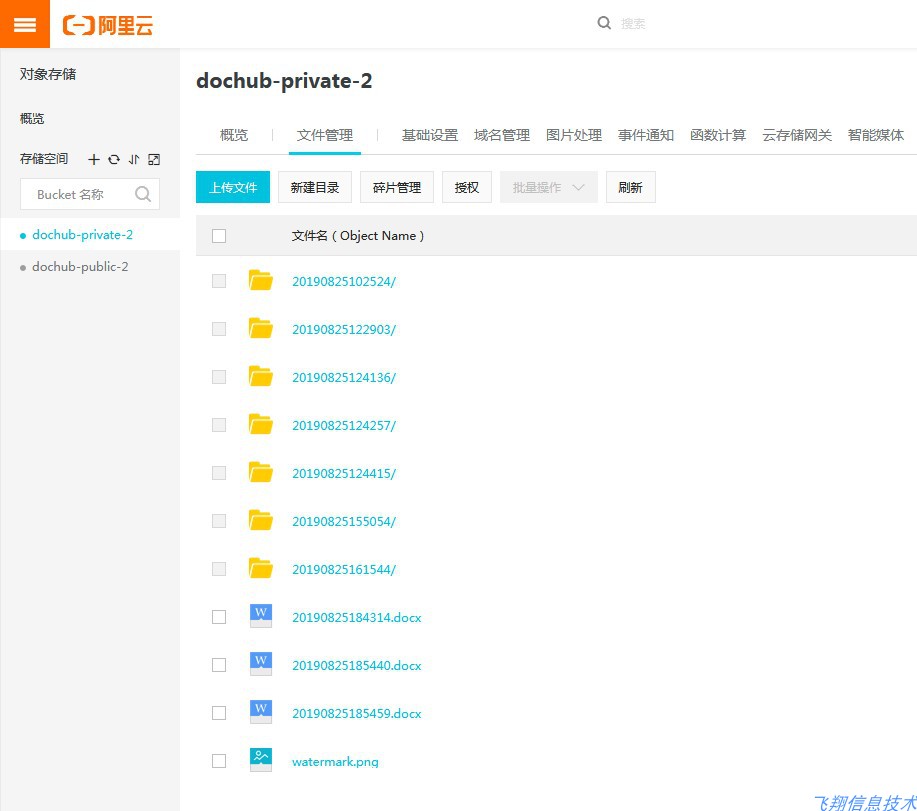This screenshot has height=811, width=917.
Task: Click the Word icon beside 20190825184314.docx
Action: (x=259, y=615)
